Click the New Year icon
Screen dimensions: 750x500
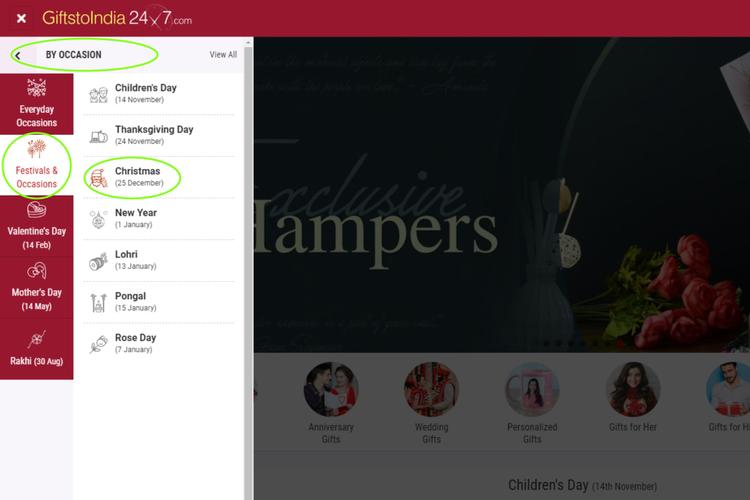coord(98,219)
